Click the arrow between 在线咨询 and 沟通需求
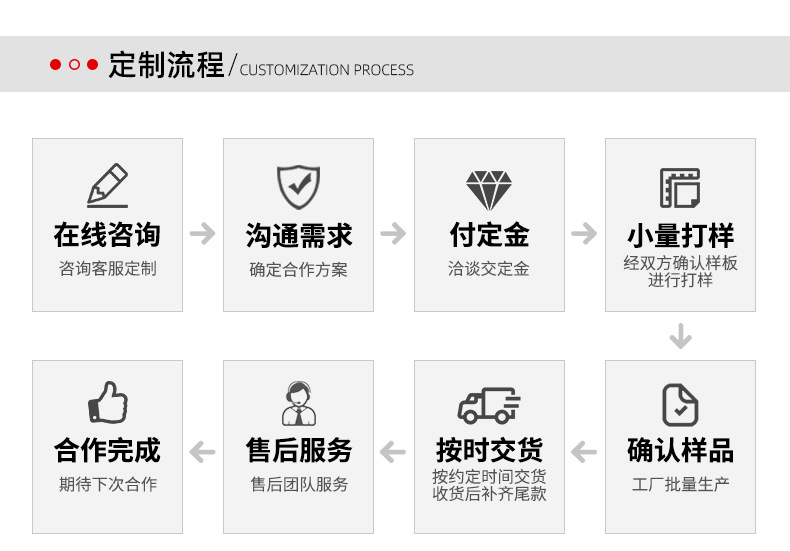The width and height of the screenshot is (790, 551). [x=203, y=234]
